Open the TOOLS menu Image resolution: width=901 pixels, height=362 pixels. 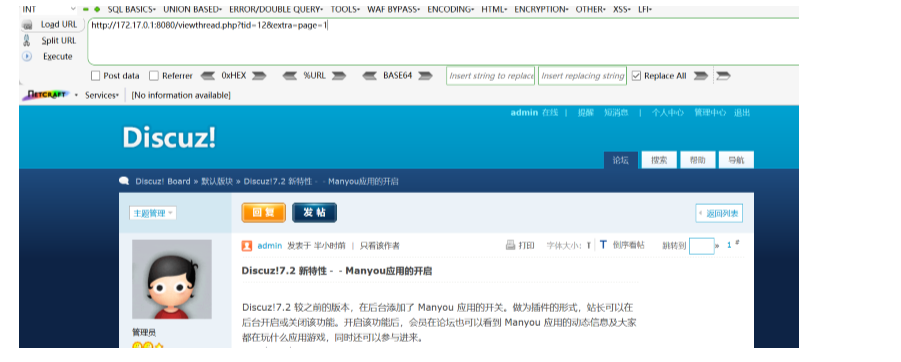click(x=345, y=9)
